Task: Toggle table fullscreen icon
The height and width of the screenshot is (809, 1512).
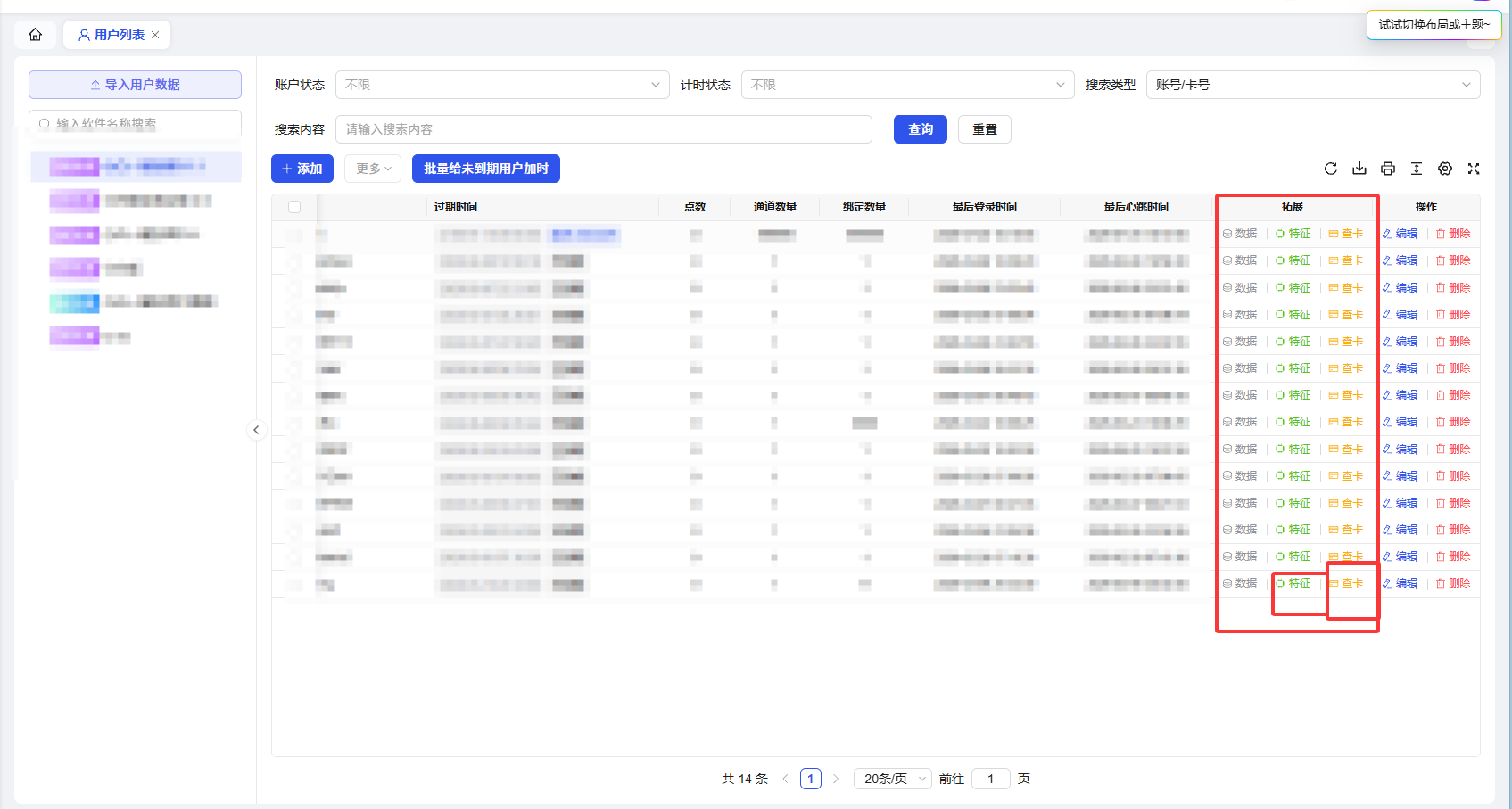Action: [1474, 169]
